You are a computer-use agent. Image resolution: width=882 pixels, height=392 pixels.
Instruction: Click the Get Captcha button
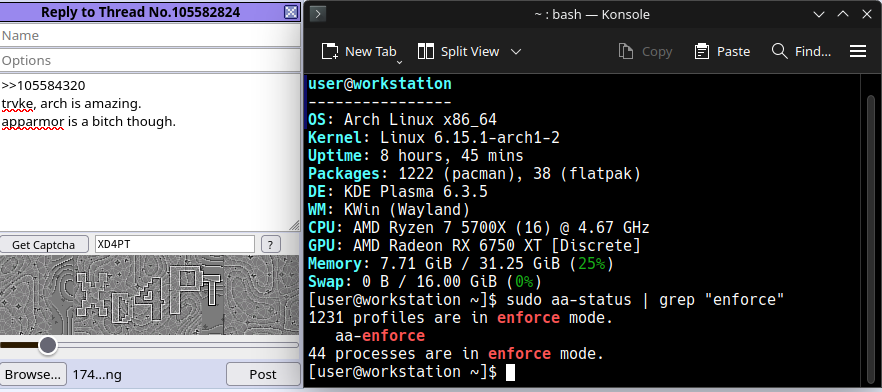tap(44, 245)
